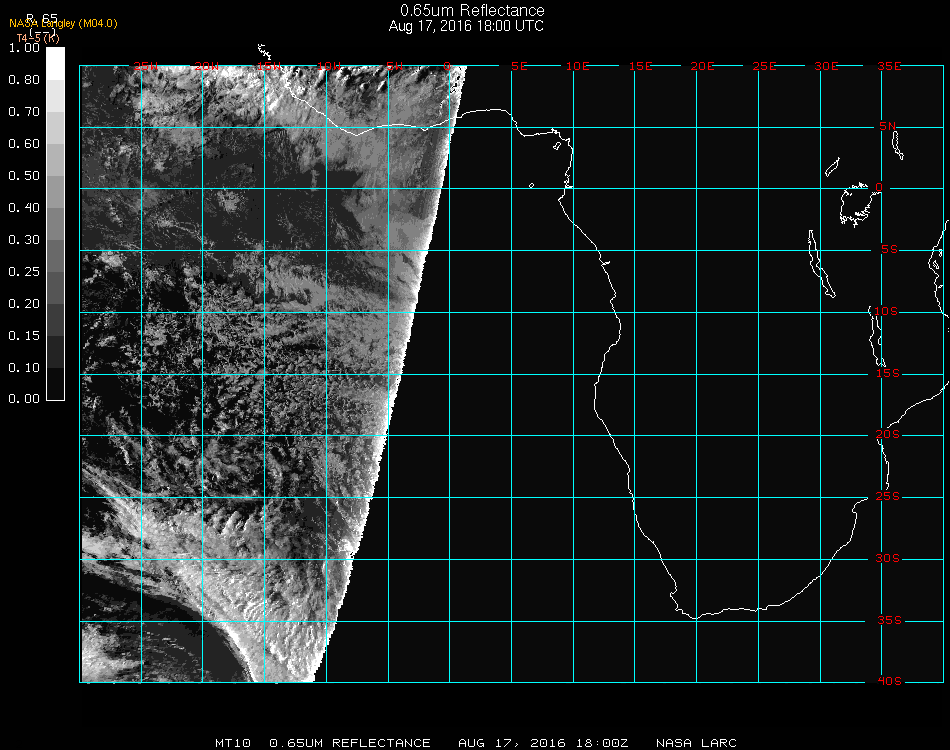
Task: Click the 15W longitude label
Action: (268, 66)
